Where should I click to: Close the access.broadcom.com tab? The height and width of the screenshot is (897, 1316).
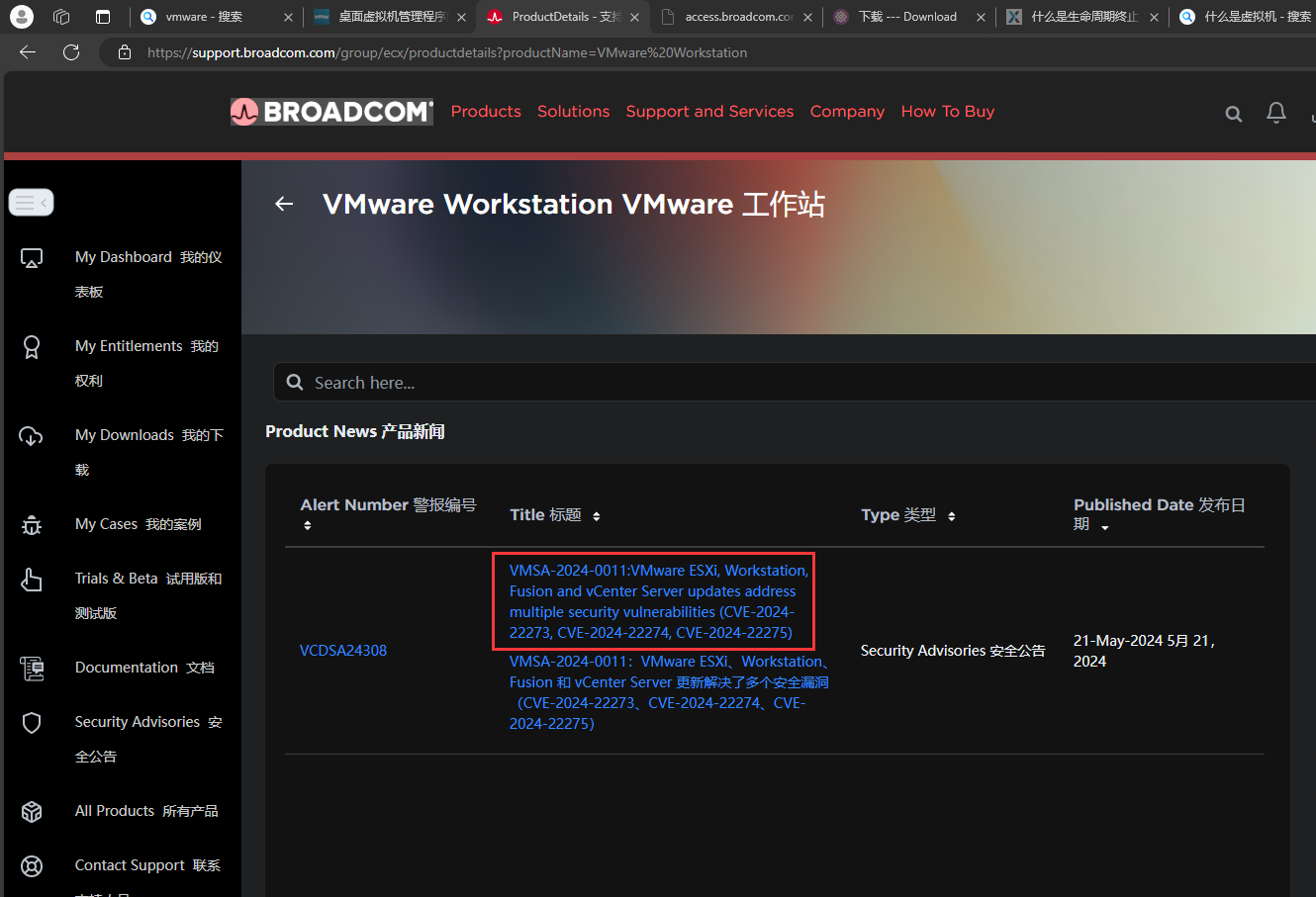point(807,17)
